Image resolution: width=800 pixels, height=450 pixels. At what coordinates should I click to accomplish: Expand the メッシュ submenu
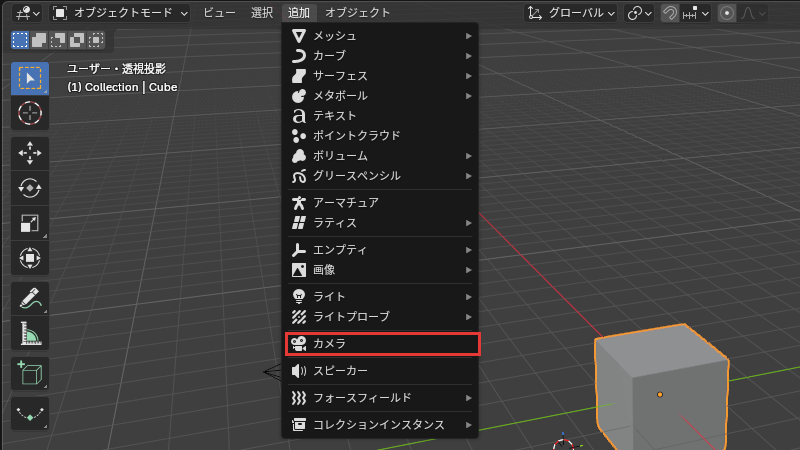pyautogui.click(x=381, y=36)
